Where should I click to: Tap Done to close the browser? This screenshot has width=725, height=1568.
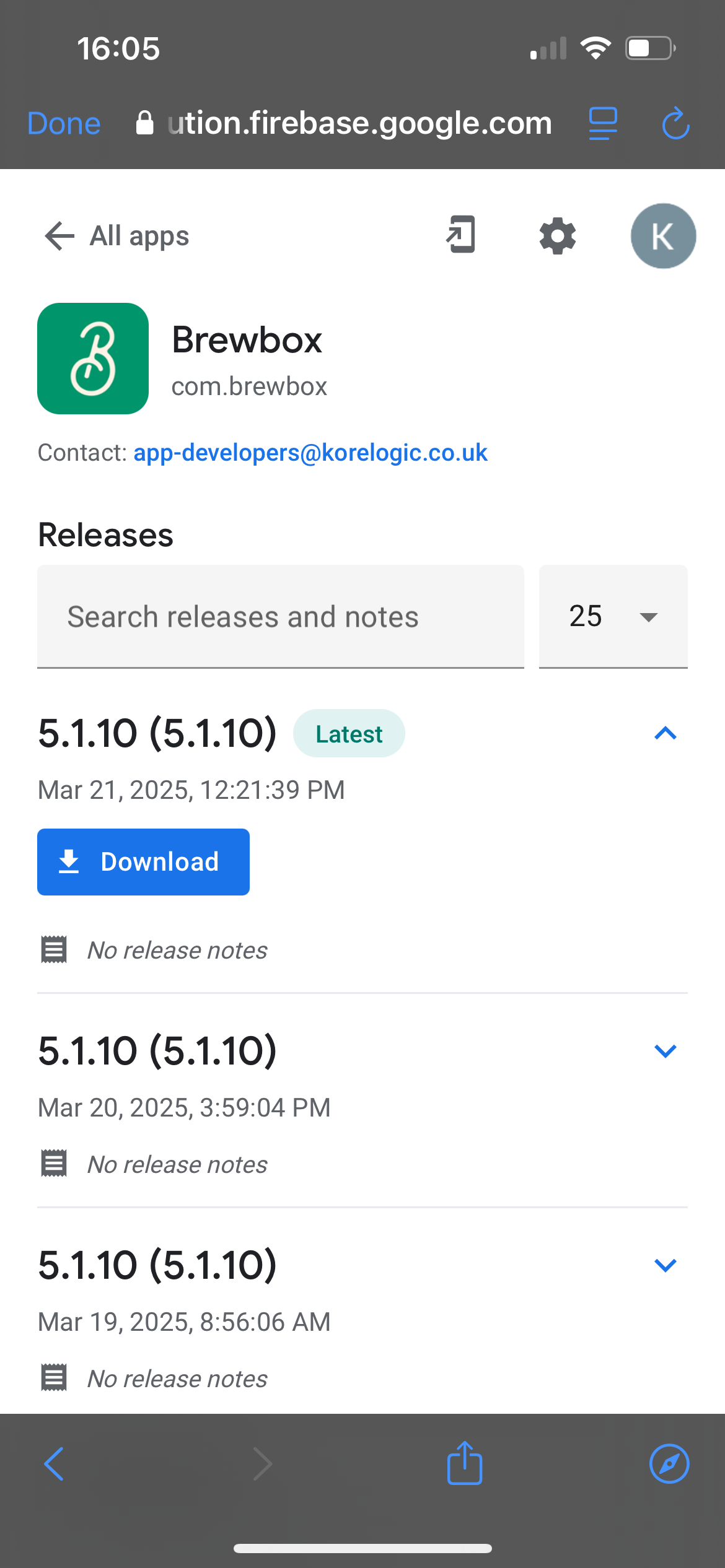click(x=64, y=123)
